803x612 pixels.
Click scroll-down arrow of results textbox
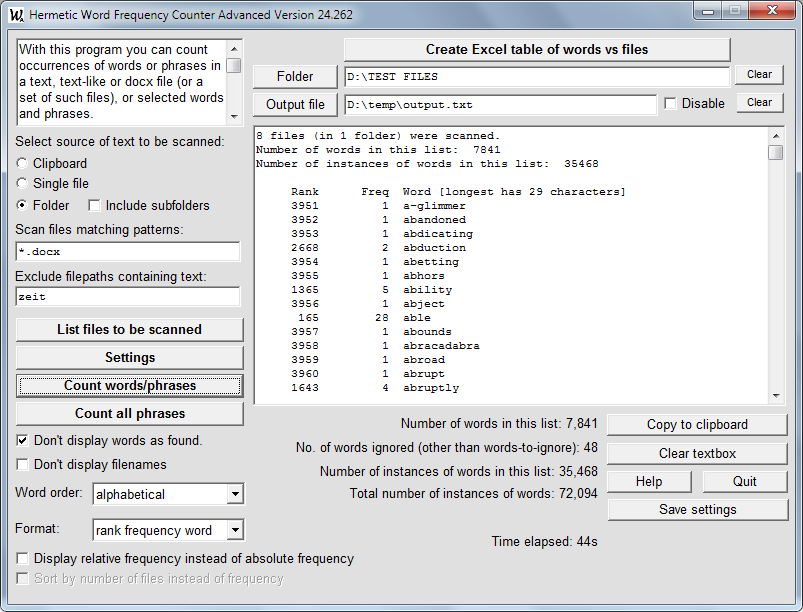point(776,396)
